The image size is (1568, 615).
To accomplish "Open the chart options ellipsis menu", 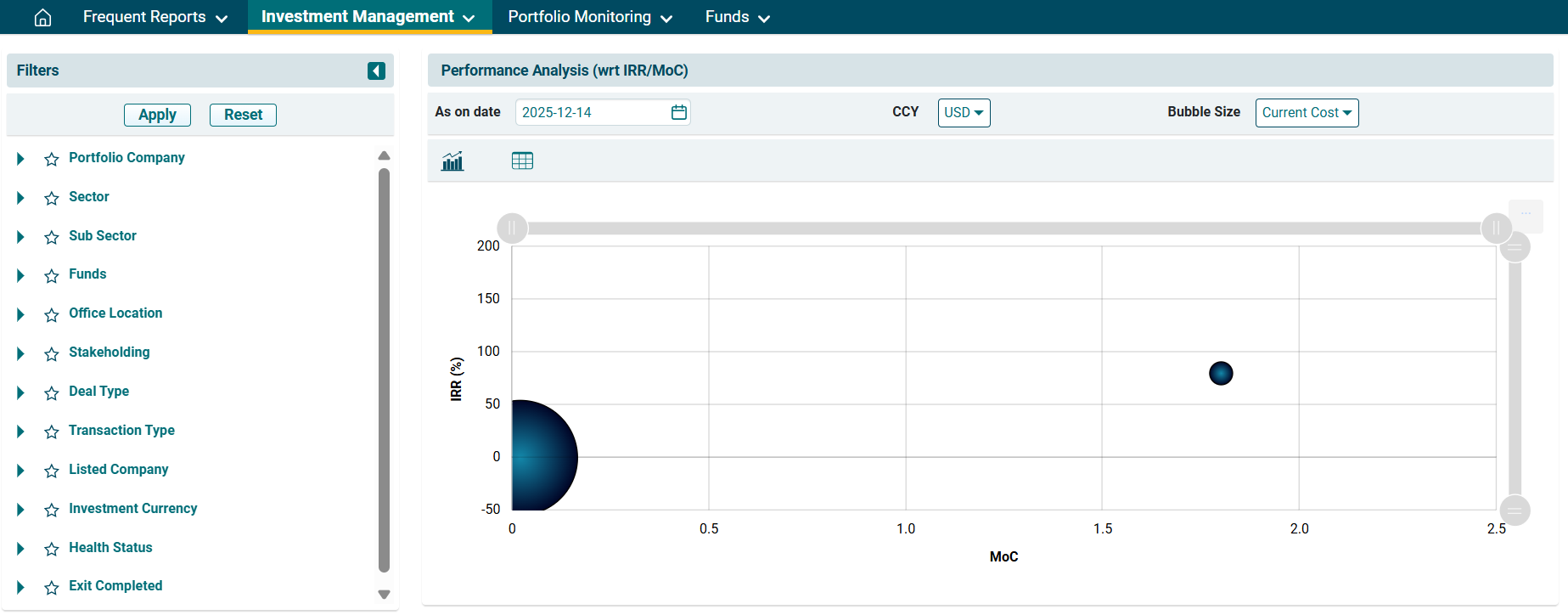I will point(1526,214).
